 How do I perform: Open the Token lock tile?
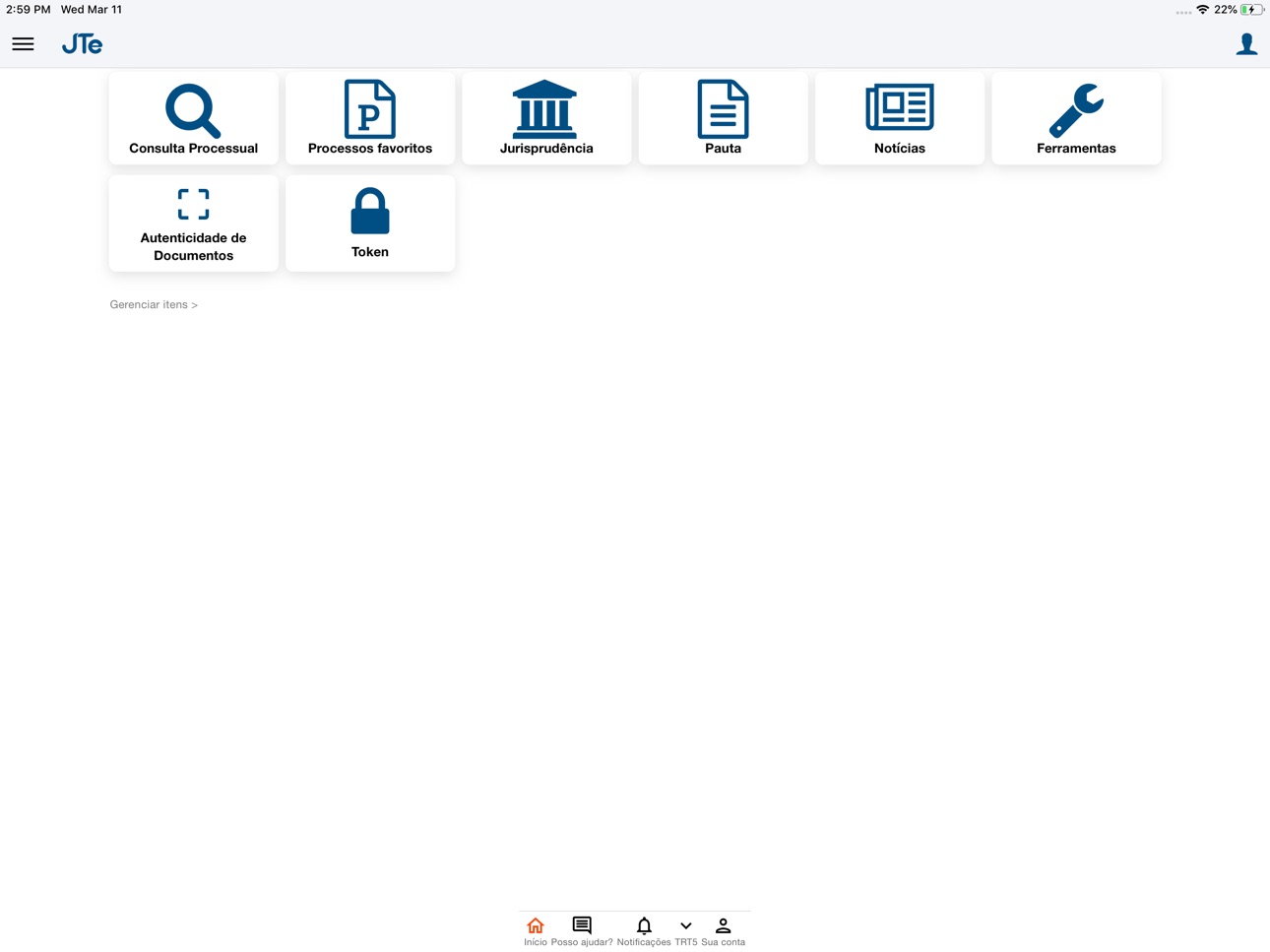click(370, 223)
